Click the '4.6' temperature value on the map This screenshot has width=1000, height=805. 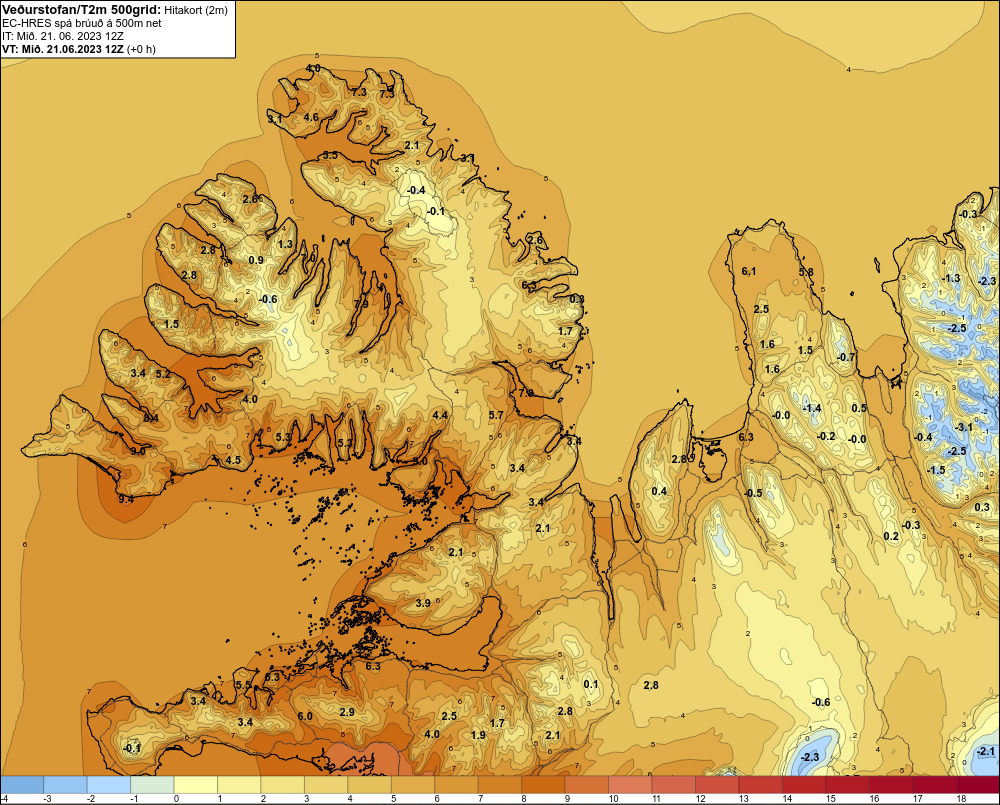pos(311,117)
